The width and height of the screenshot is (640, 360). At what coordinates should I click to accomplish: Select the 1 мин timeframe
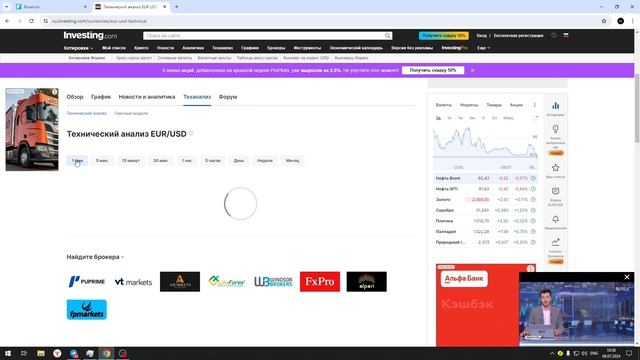(77, 160)
